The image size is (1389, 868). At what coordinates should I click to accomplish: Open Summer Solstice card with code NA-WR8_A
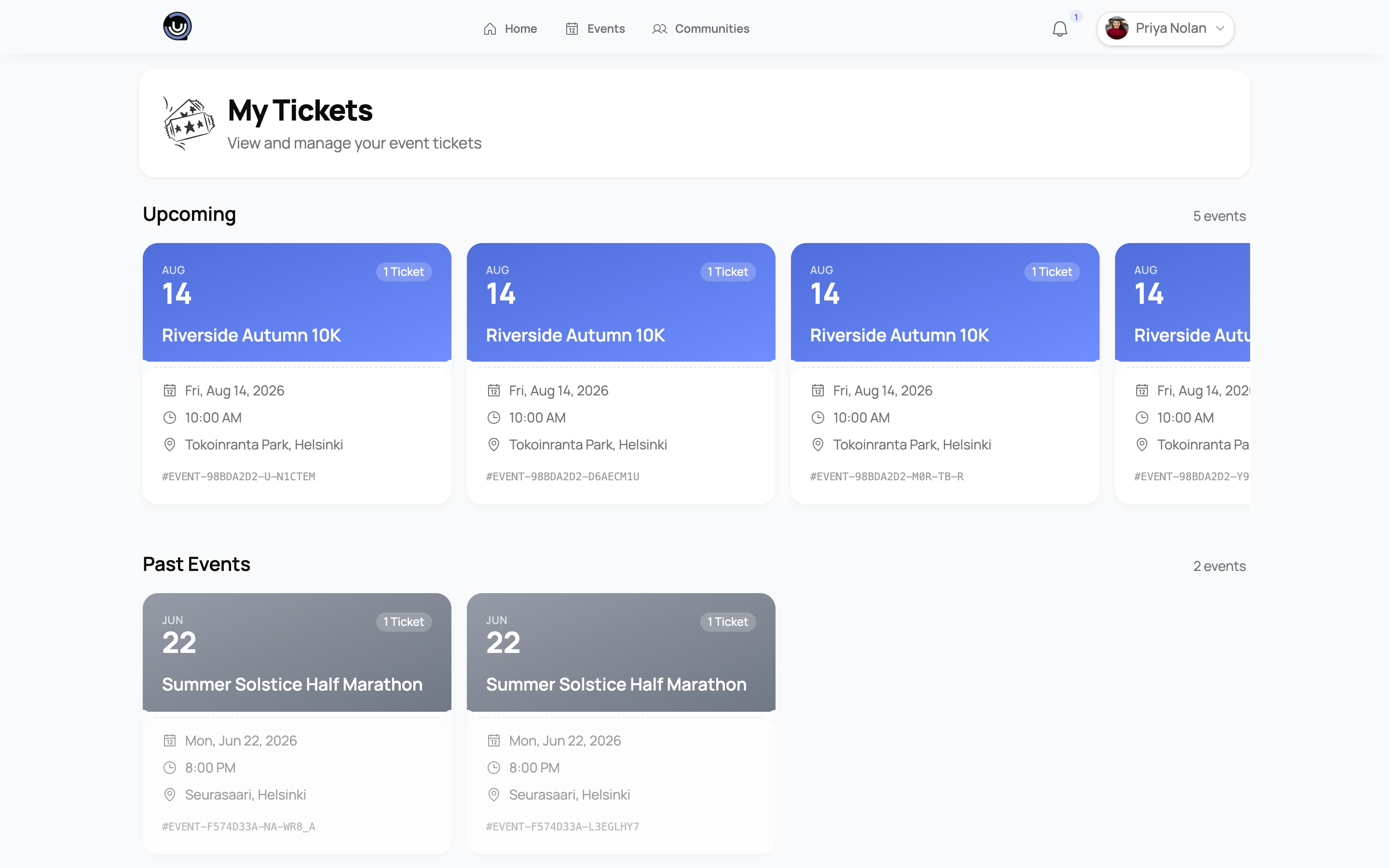[x=297, y=723]
